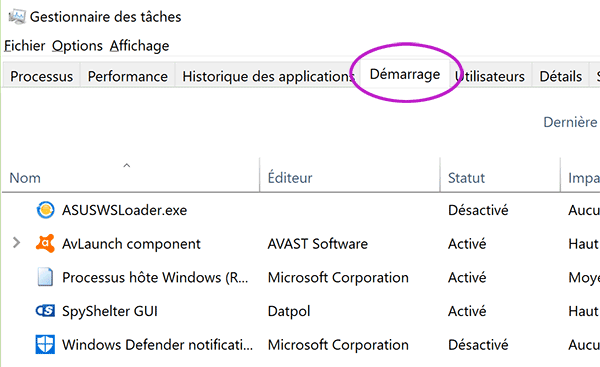This screenshot has height=367, width=600.
Task: Click Activé status of SpyShelter GUI
Action: [467, 311]
